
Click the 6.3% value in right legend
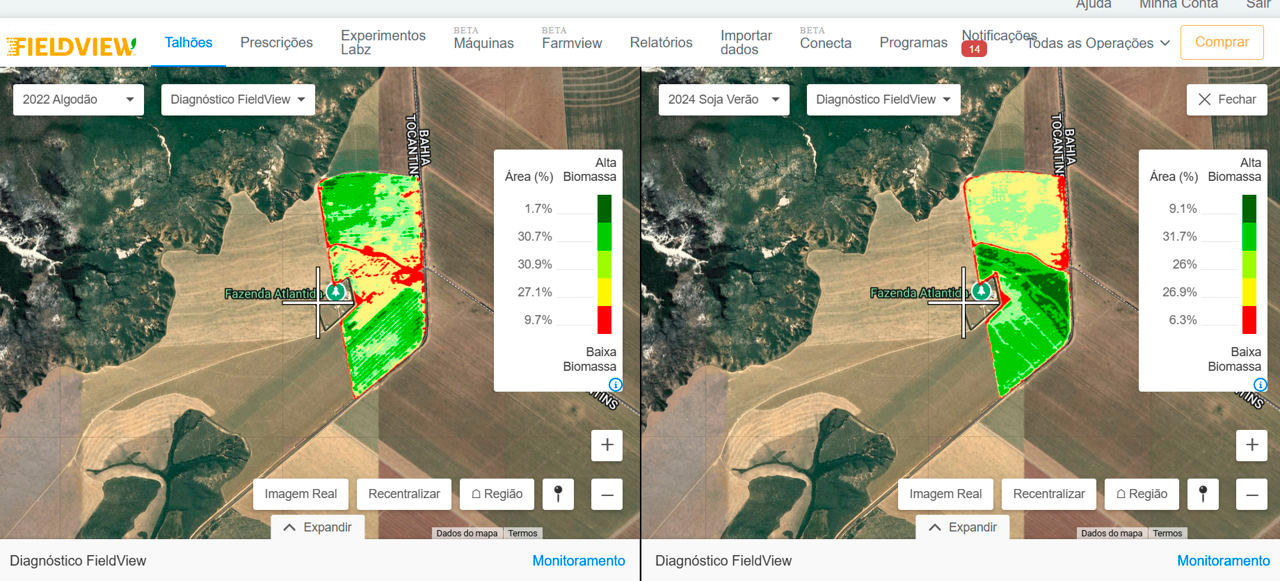tap(1185, 320)
